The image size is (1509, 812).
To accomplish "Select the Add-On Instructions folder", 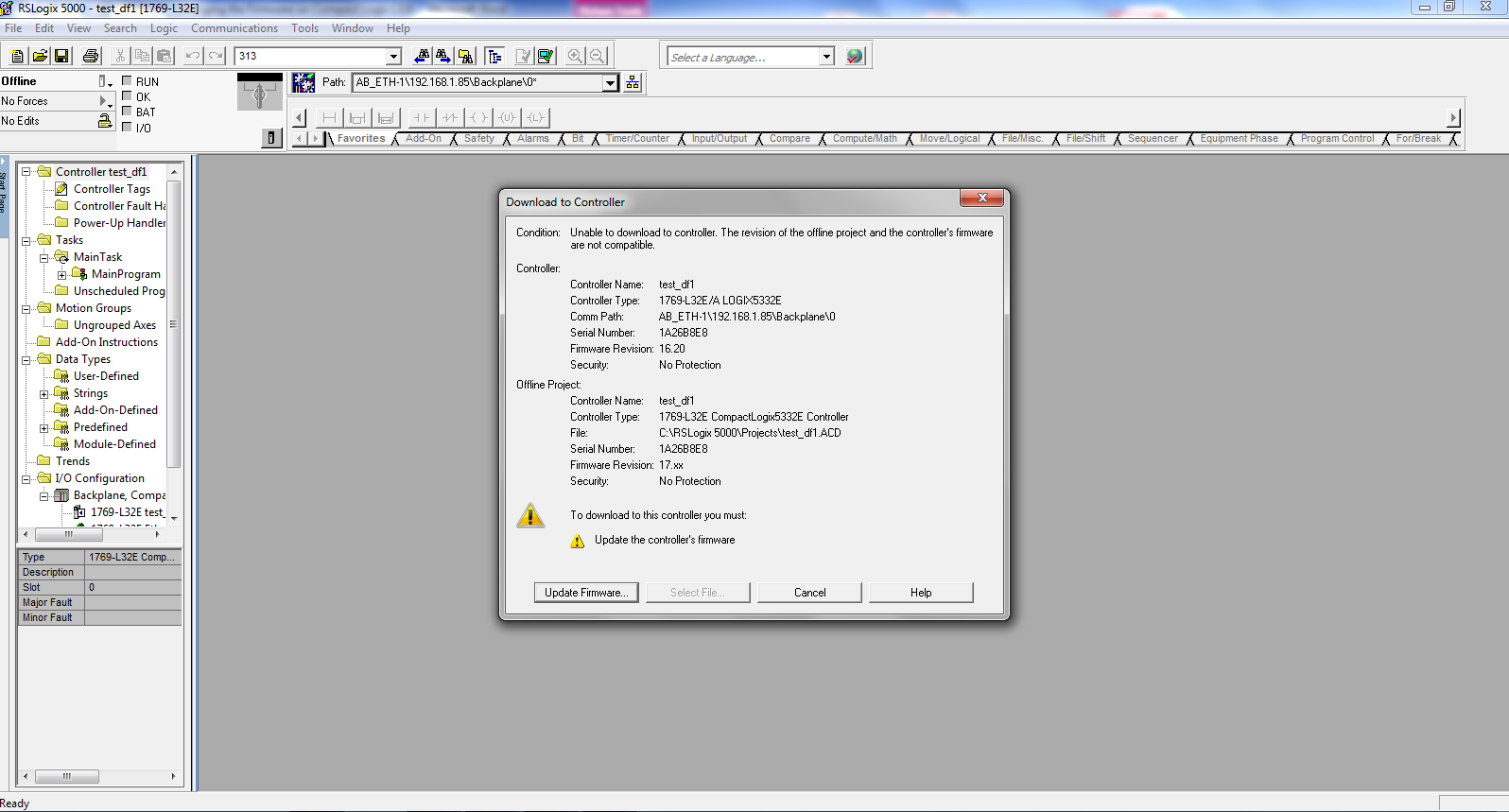I will (106, 342).
